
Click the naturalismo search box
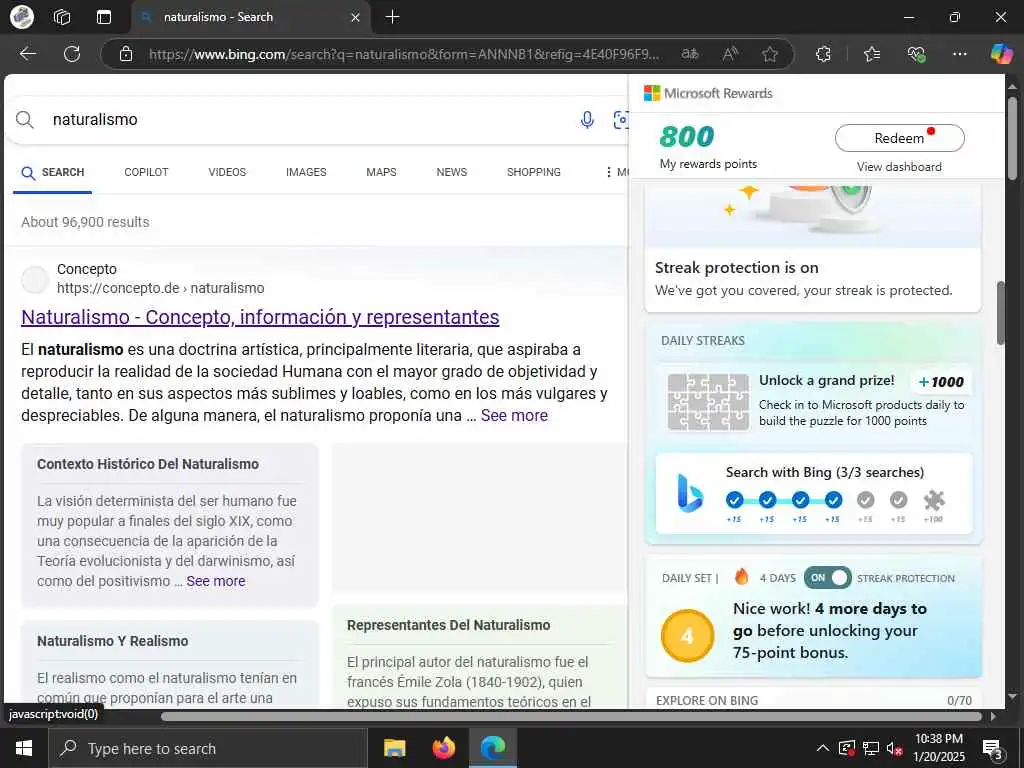[307, 120]
